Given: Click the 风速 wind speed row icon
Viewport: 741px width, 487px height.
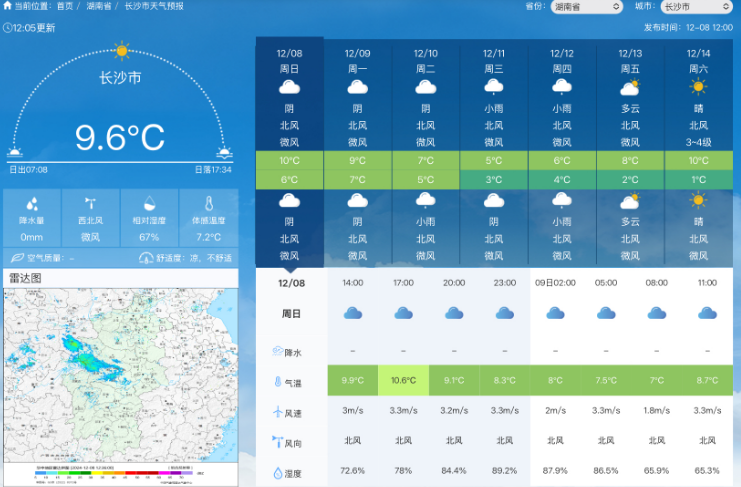Looking at the screenshot, I should tap(277, 411).
